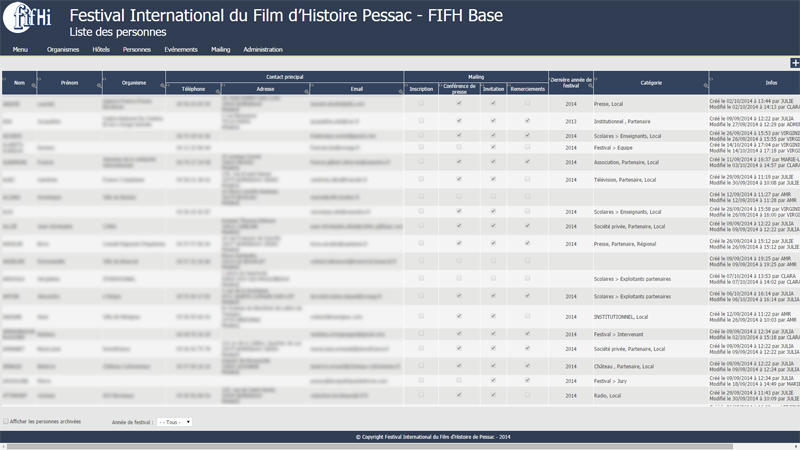Enable Afficher les personnes archivées checkbox
The width and height of the screenshot is (800, 450).
tap(6, 421)
